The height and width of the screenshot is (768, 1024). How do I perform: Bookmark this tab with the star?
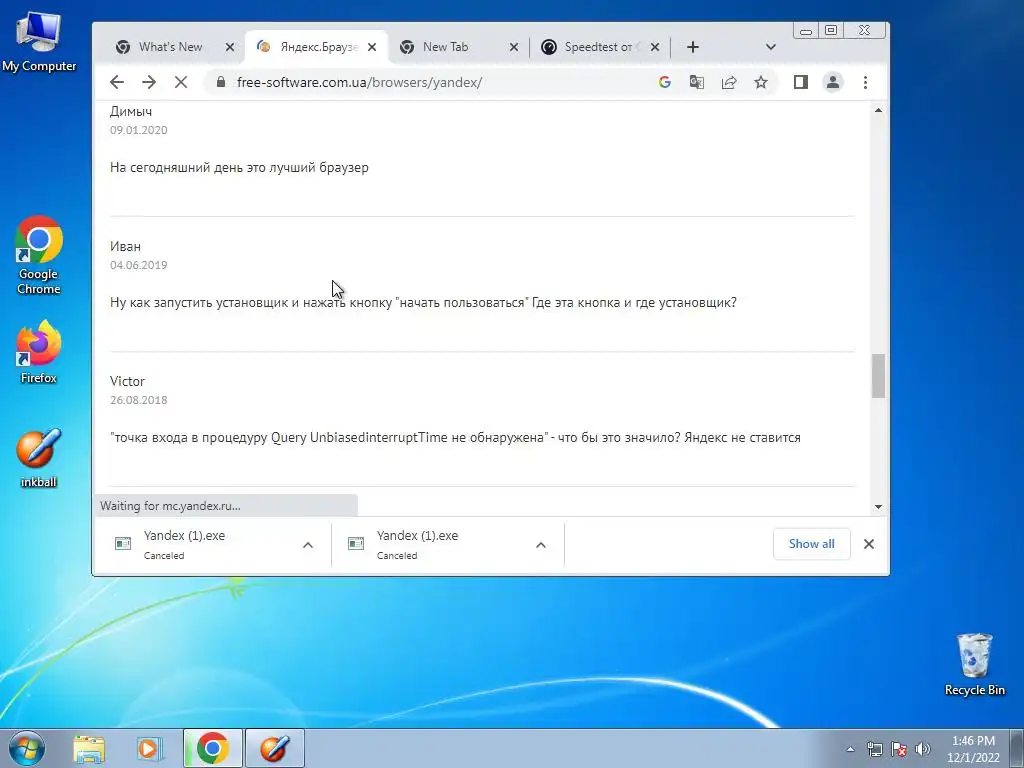[x=761, y=82]
